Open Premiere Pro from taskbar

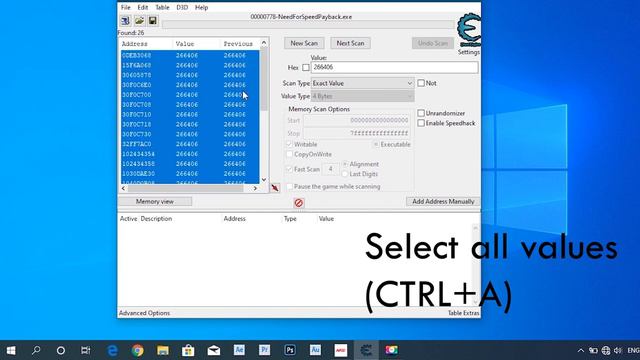264,350
